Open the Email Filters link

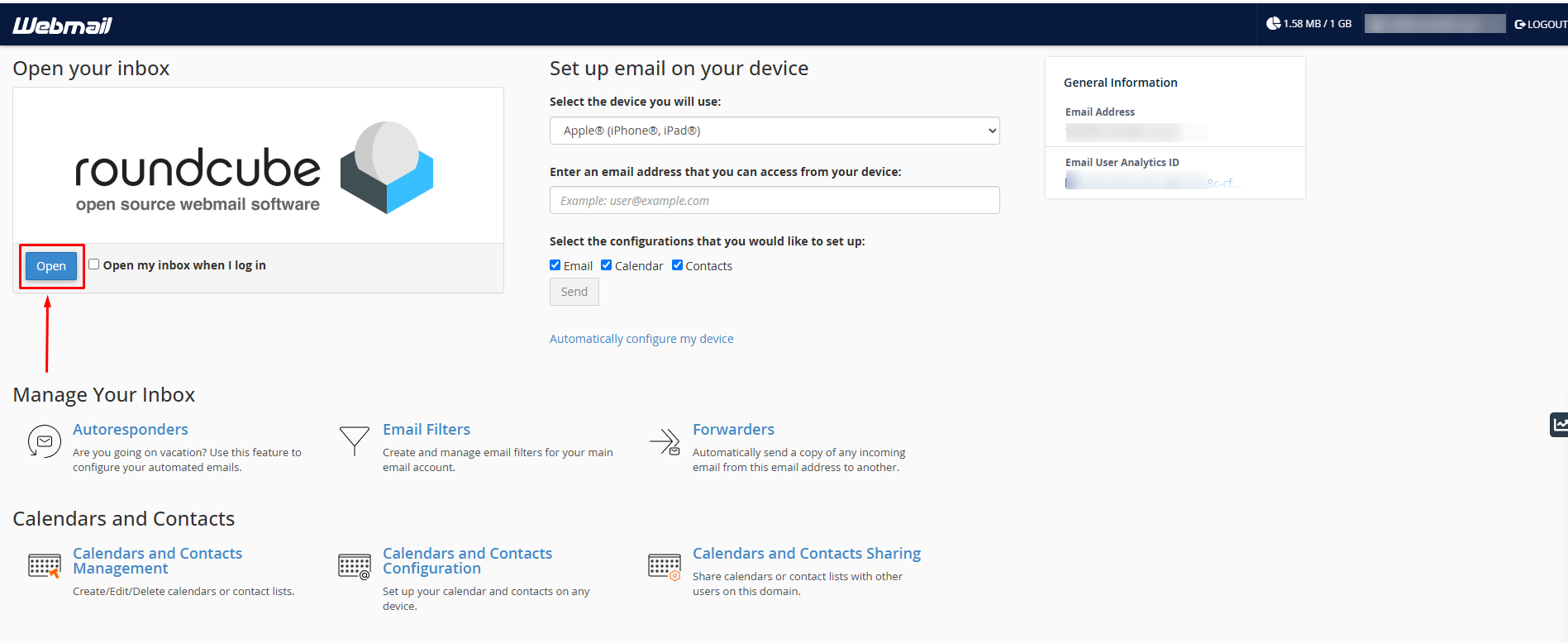click(x=427, y=430)
